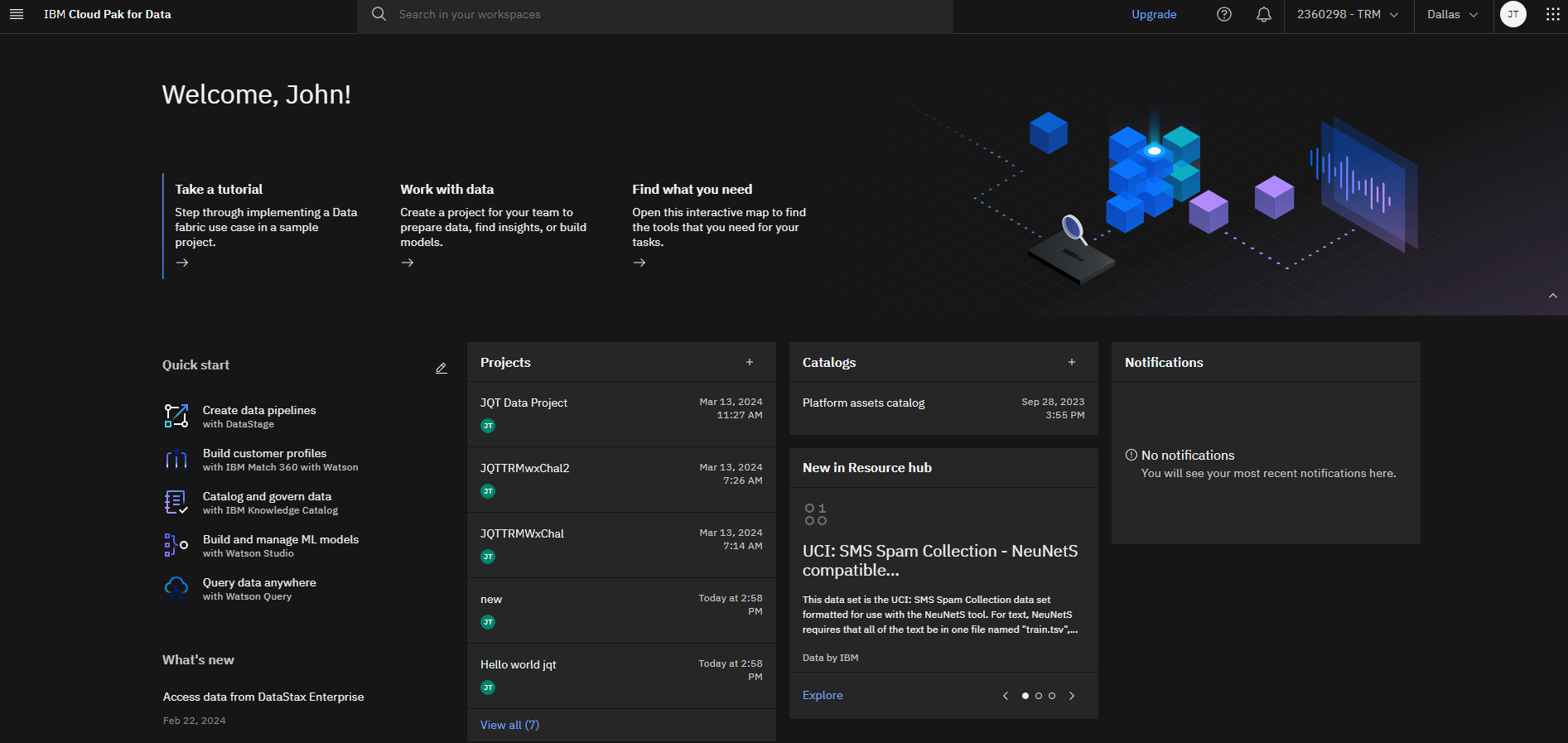Open the hamburger navigation menu
The image size is (1568, 743).
17,14
